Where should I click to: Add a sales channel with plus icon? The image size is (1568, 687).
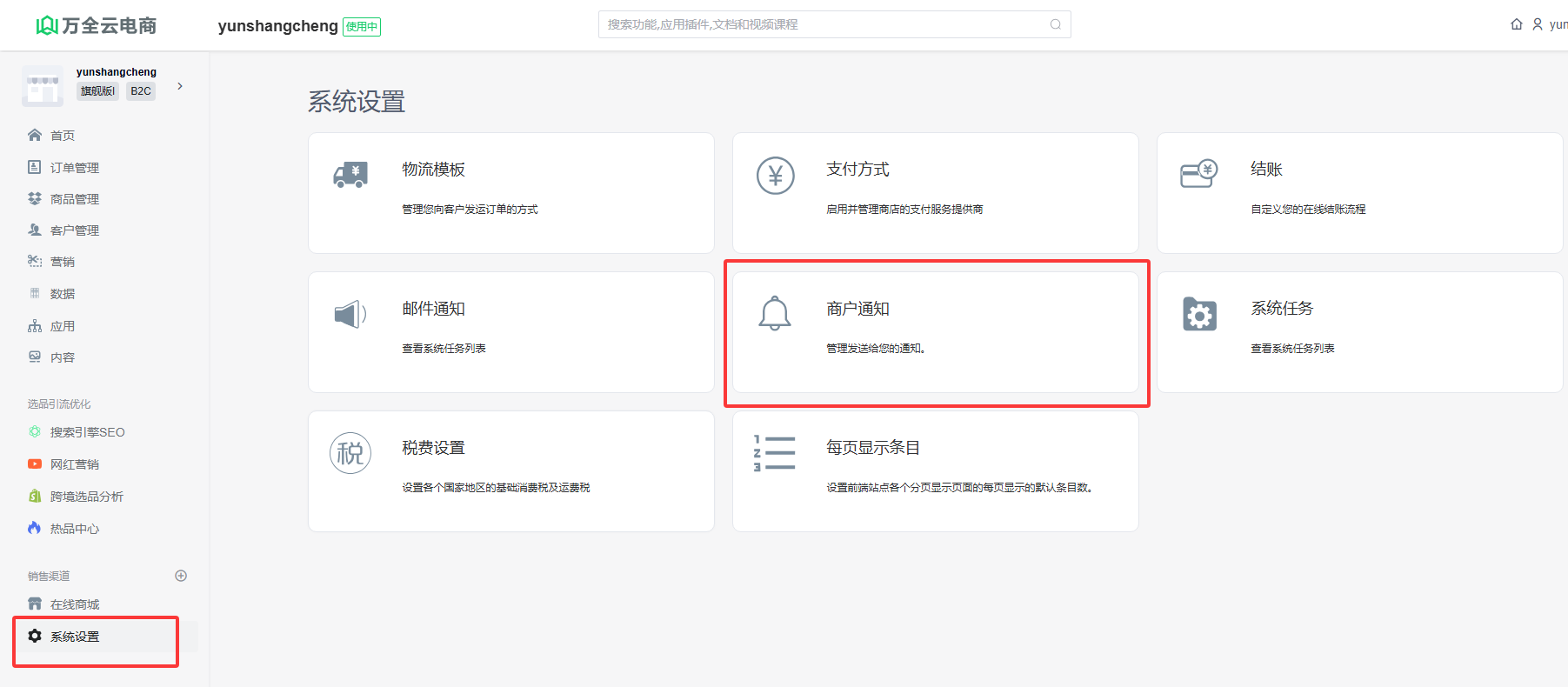click(x=181, y=576)
